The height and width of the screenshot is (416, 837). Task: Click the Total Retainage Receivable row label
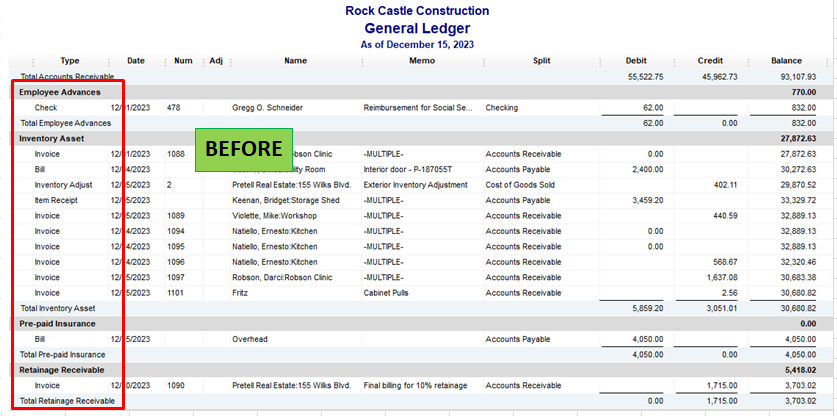(x=67, y=401)
